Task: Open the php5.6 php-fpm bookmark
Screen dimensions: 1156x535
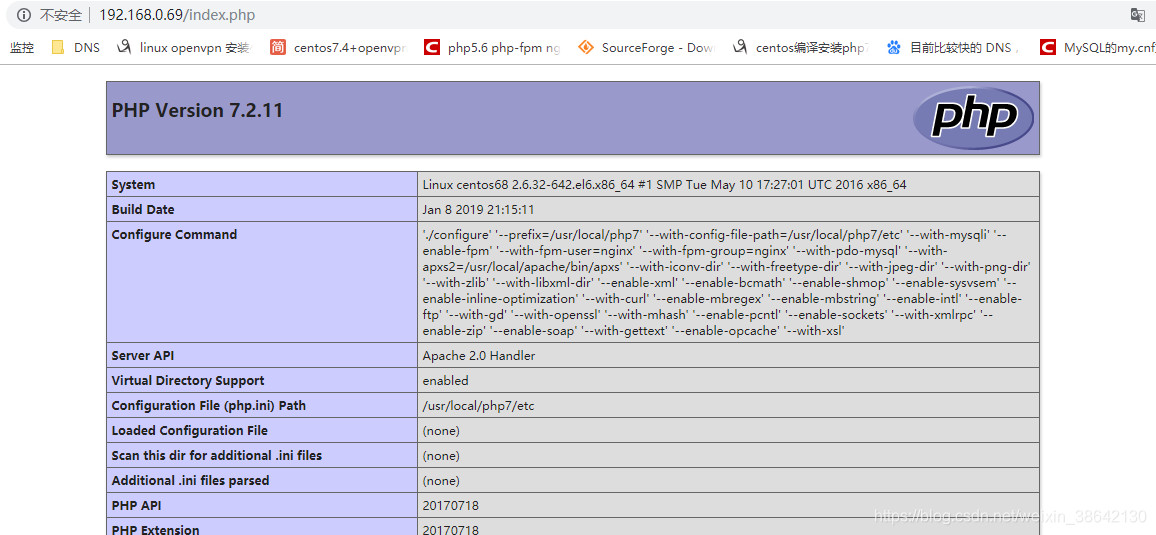Action: tap(492, 48)
